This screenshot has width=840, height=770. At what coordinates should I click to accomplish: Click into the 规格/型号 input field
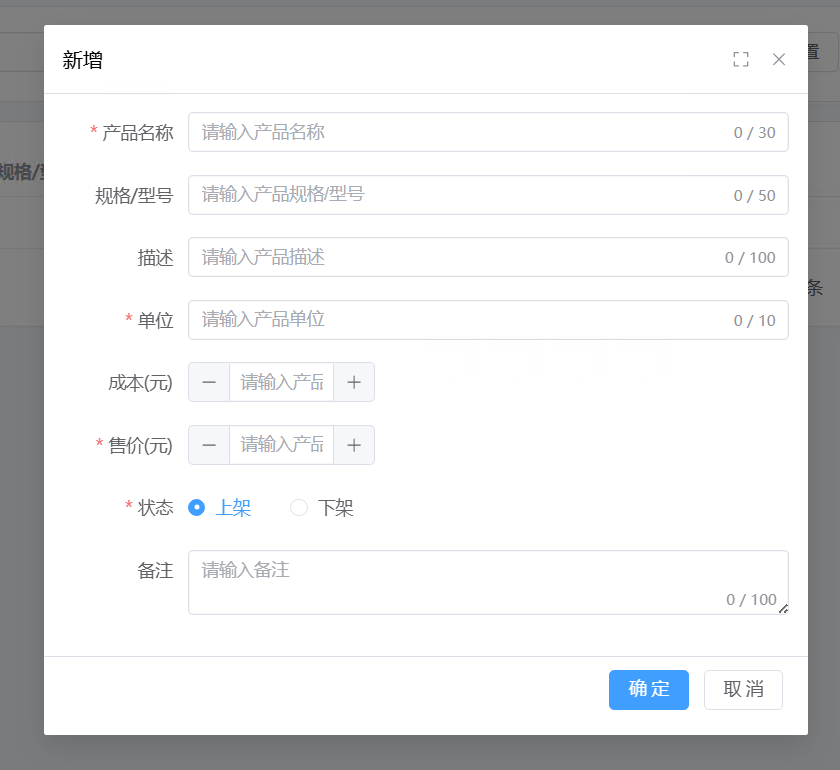pos(488,195)
